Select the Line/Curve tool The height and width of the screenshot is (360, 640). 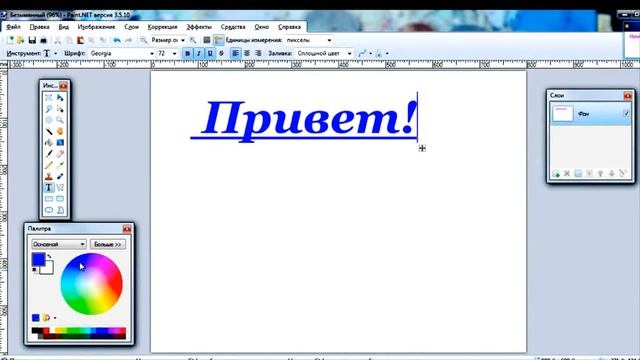[60, 187]
